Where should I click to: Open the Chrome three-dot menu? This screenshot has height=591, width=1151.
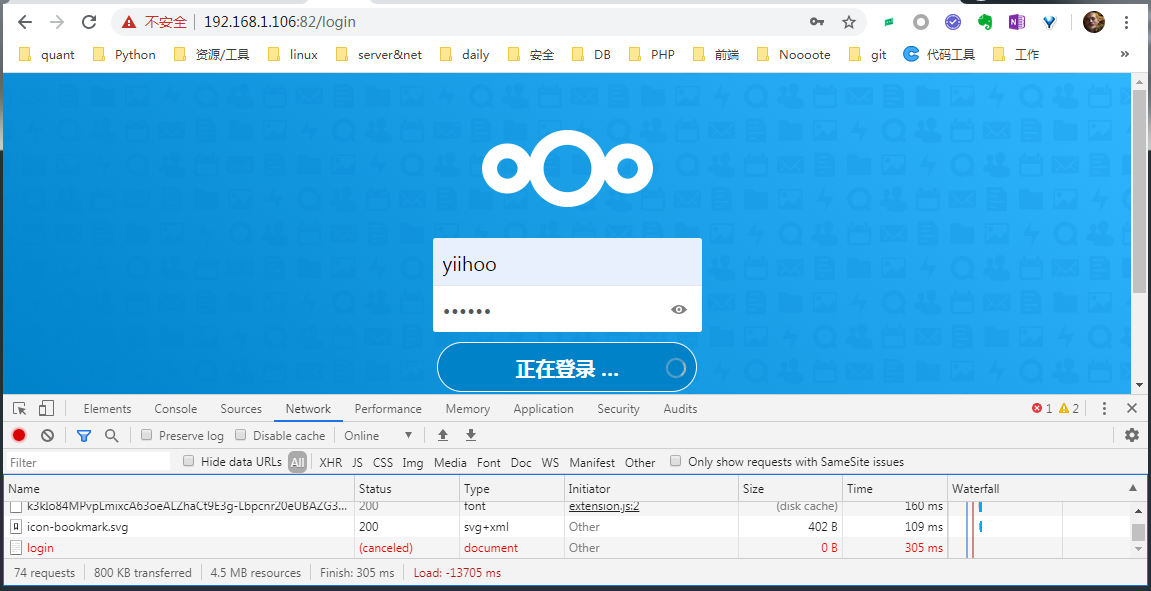coord(1126,22)
